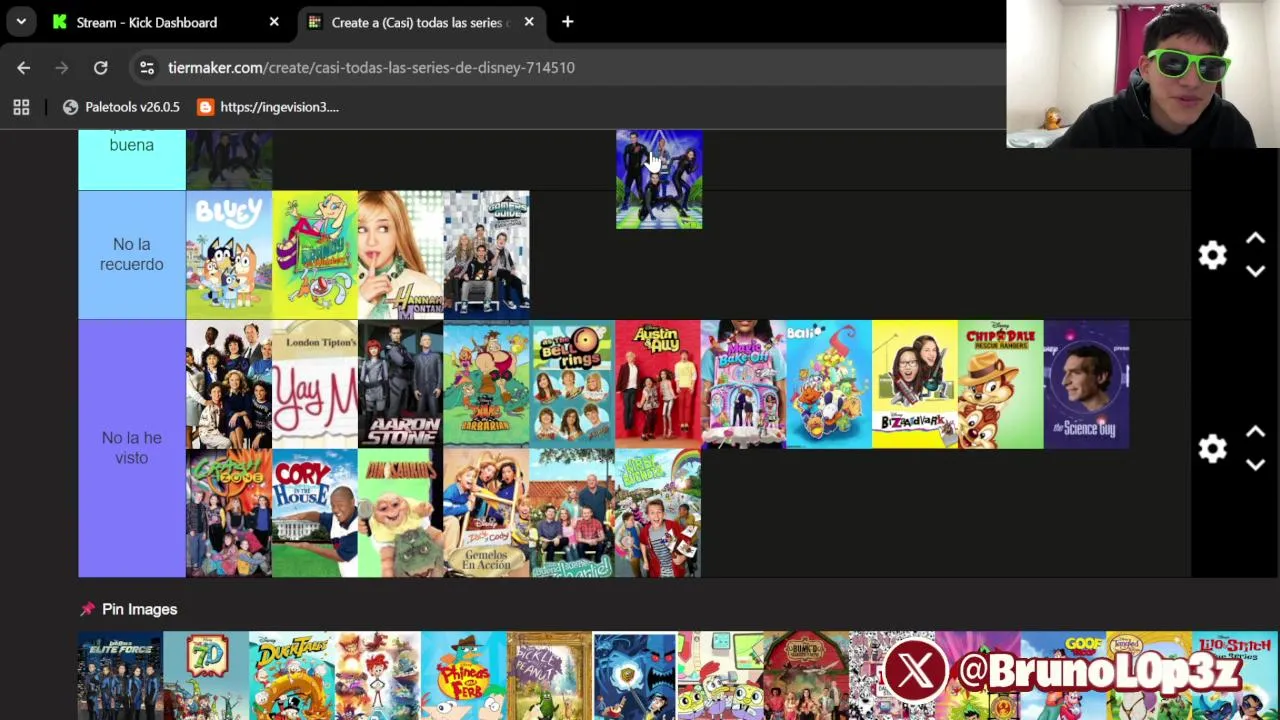The image size is (1280, 720).
Task: Move "No la recuerdo" tier up
Action: click(1255, 239)
